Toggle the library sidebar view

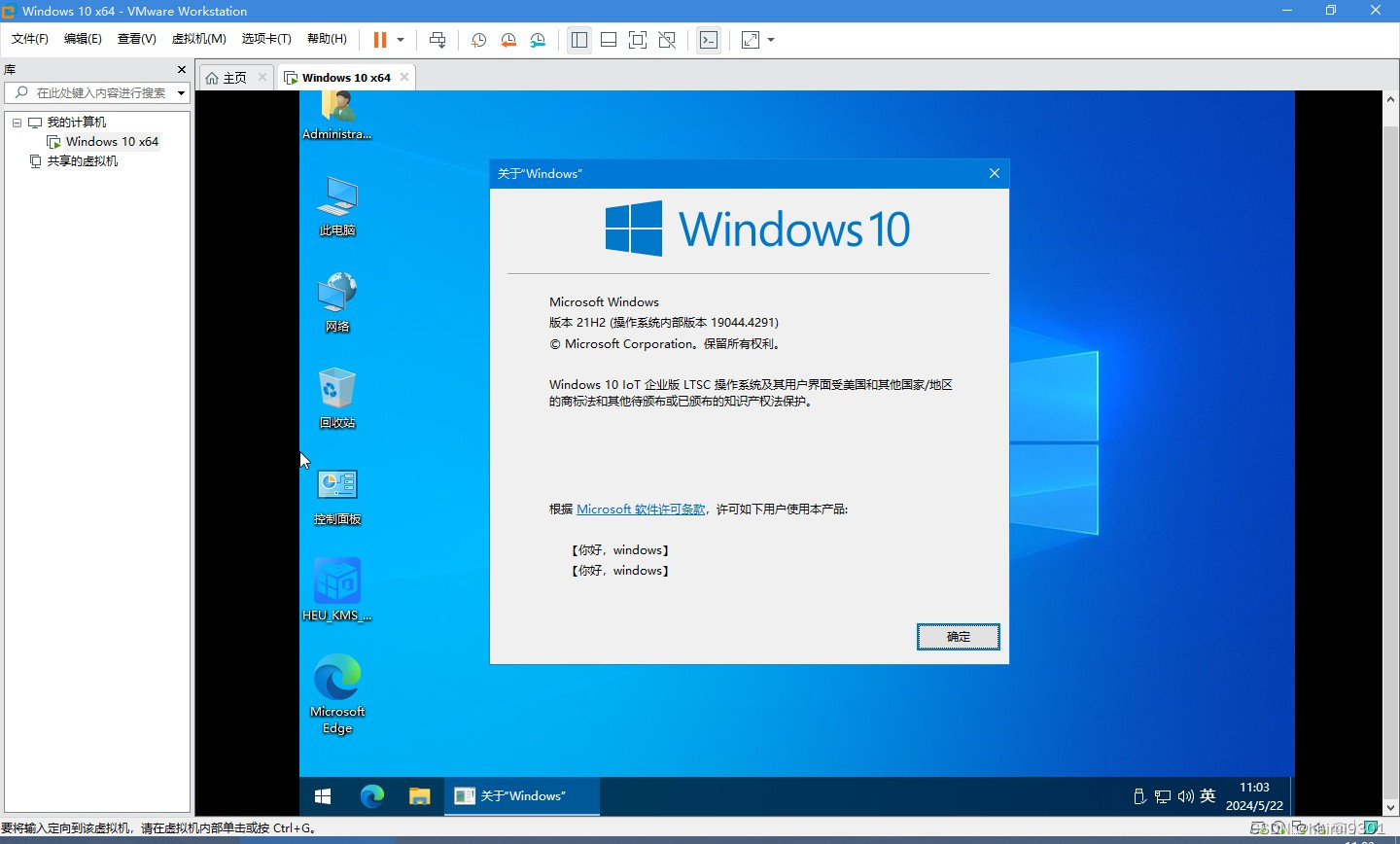tap(579, 40)
